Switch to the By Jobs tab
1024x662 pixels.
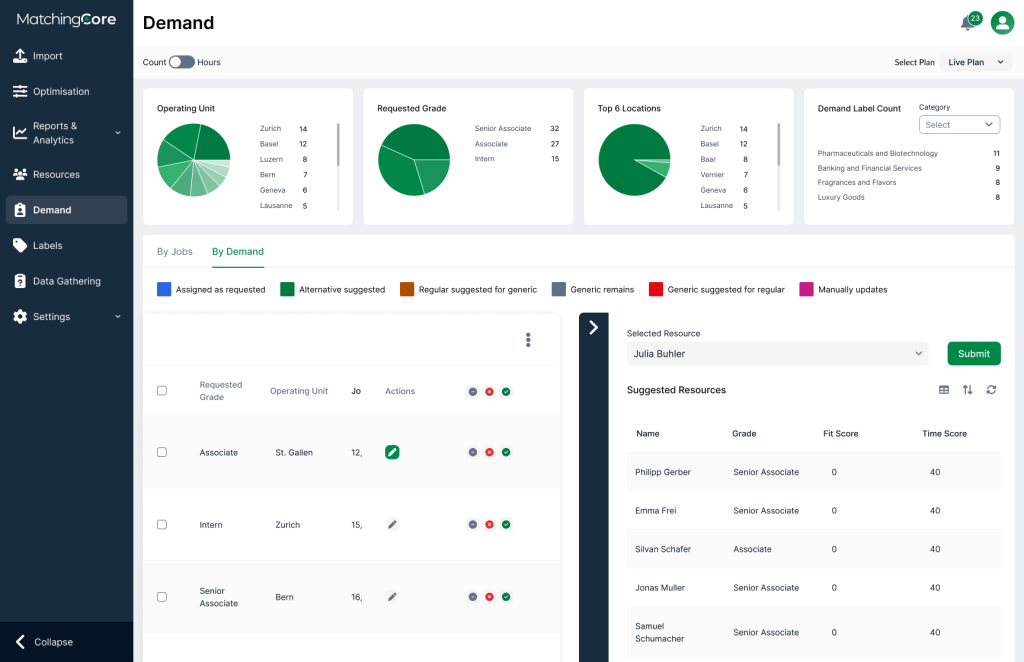[x=174, y=251]
